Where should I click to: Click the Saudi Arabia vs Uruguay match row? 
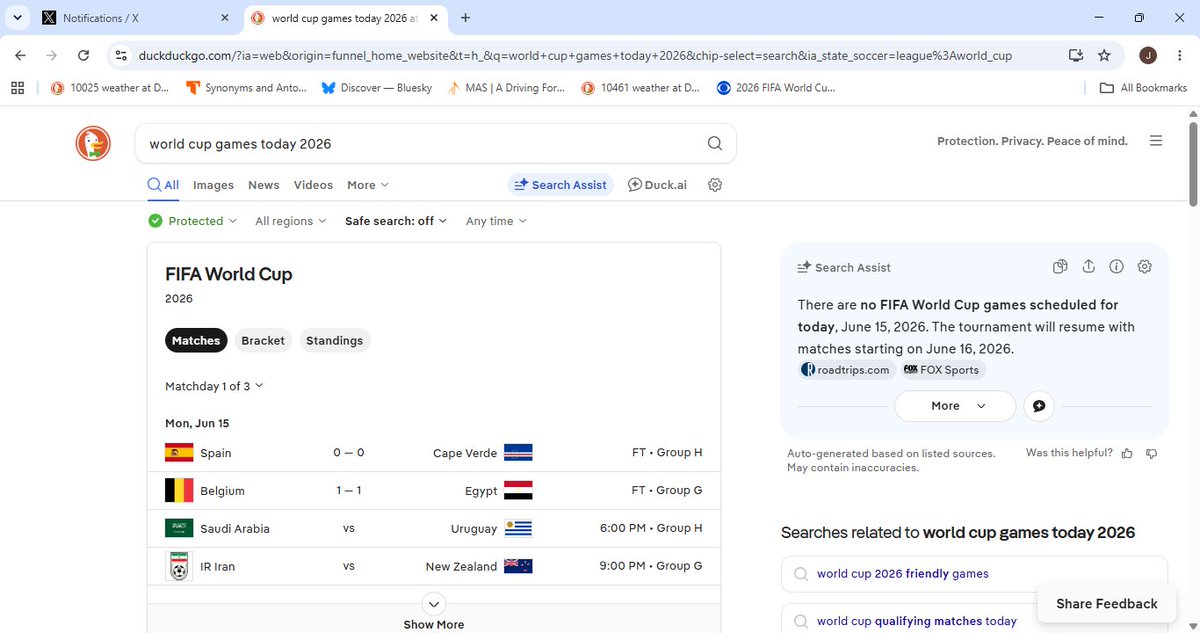click(x=434, y=528)
